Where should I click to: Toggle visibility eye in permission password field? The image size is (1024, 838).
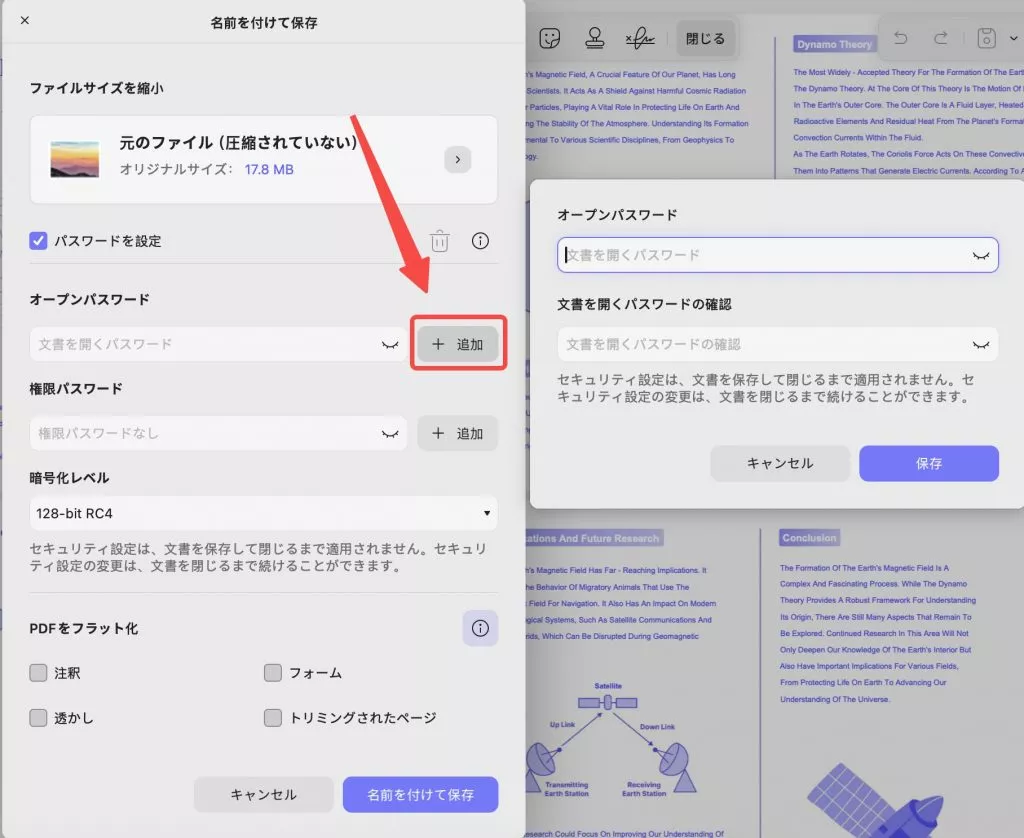(390, 434)
